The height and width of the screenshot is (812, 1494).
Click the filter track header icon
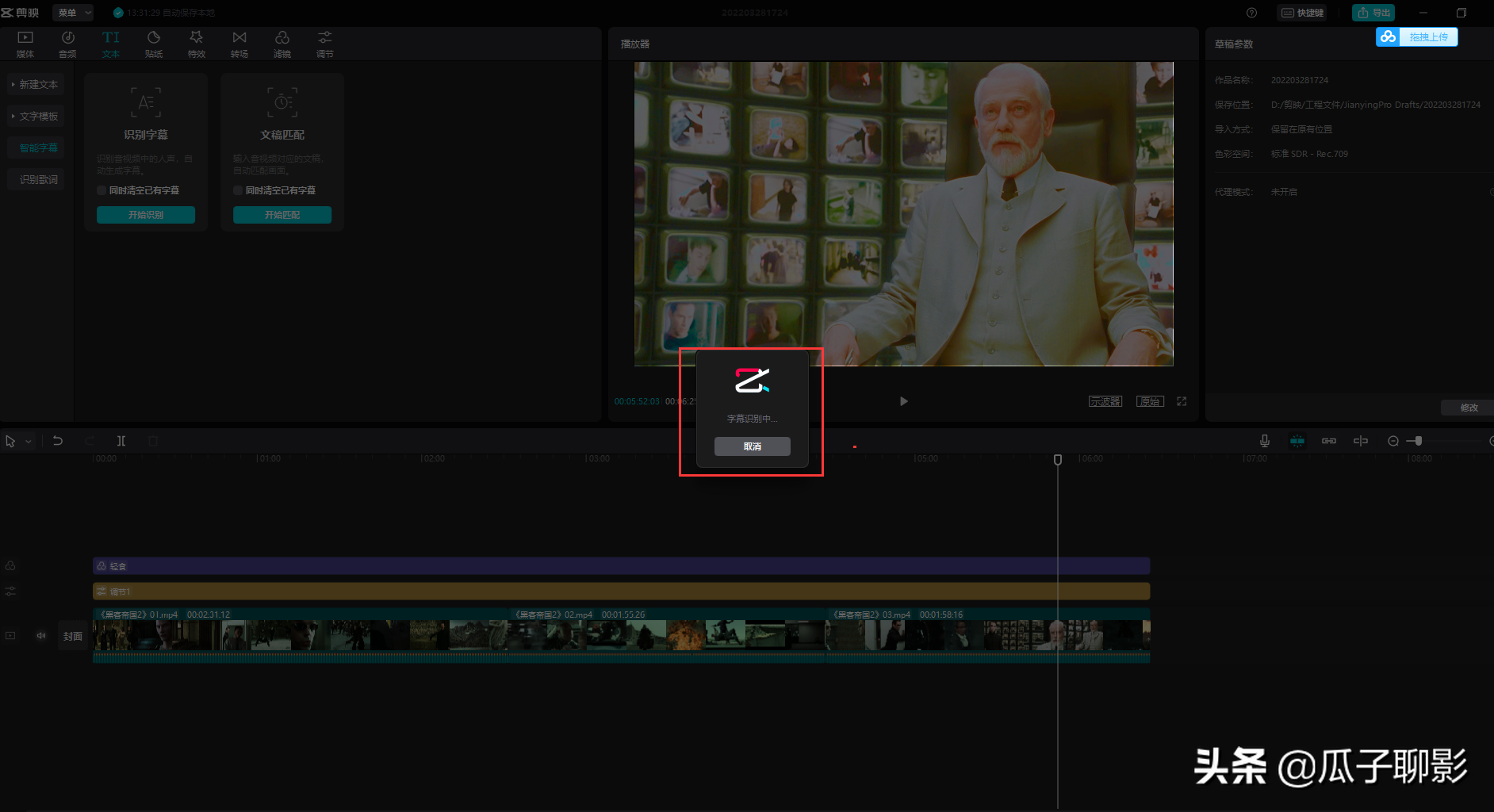point(10,565)
